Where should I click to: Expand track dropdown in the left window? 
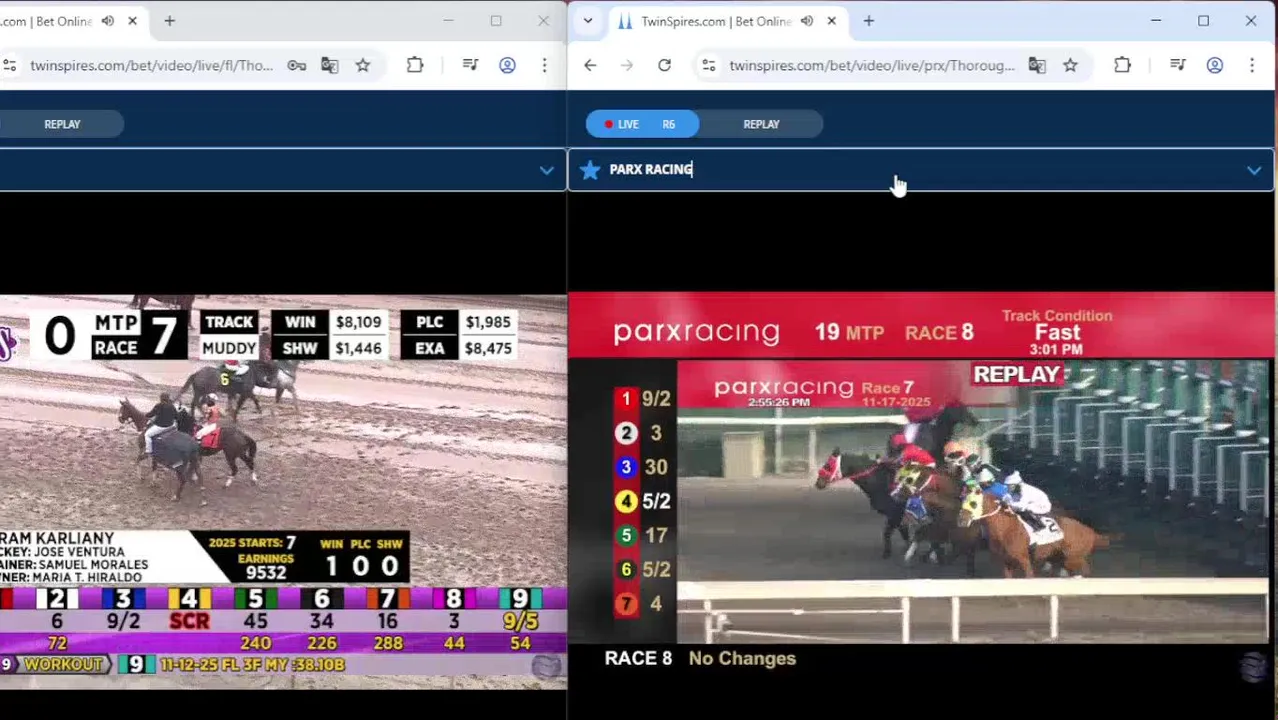point(546,170)
